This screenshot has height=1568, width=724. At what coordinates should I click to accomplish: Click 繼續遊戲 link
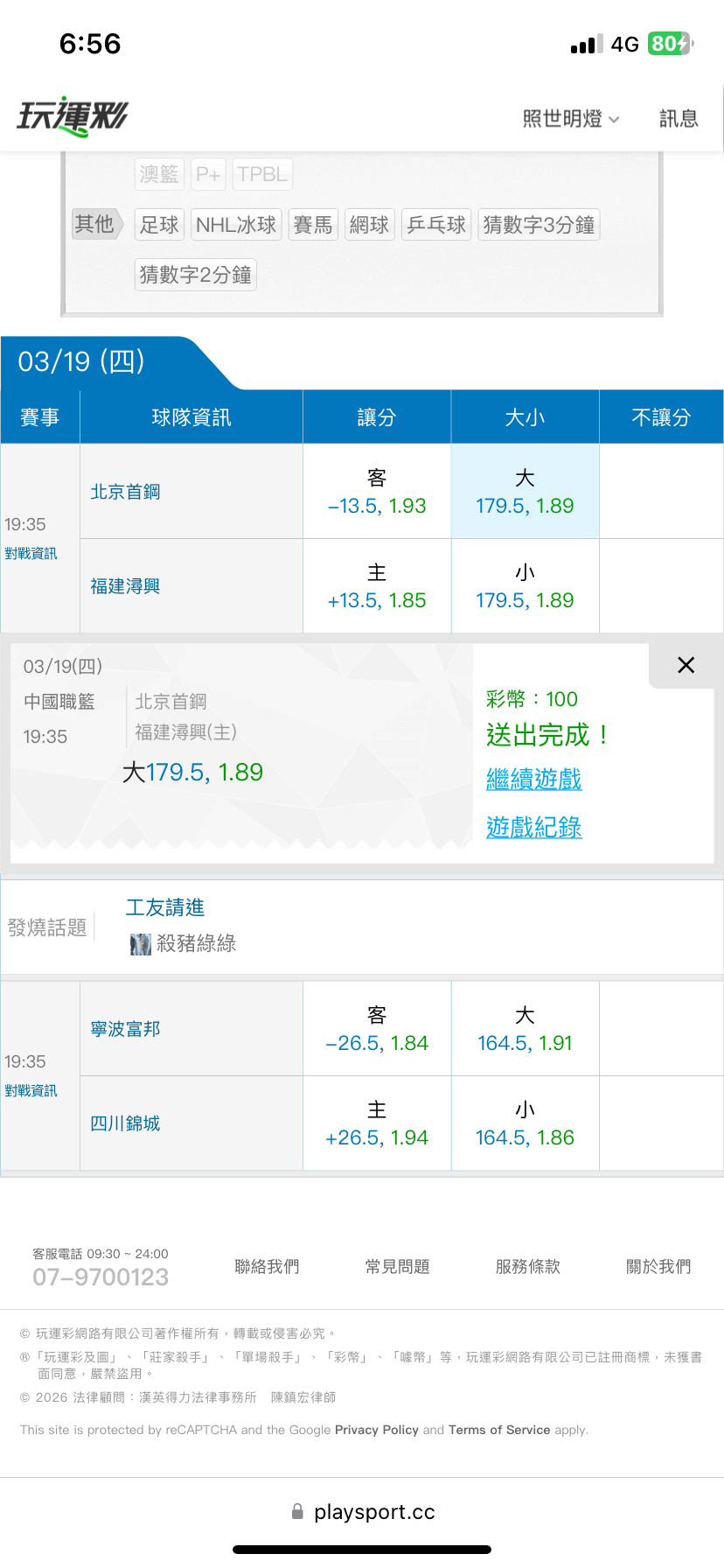[533, 779]
